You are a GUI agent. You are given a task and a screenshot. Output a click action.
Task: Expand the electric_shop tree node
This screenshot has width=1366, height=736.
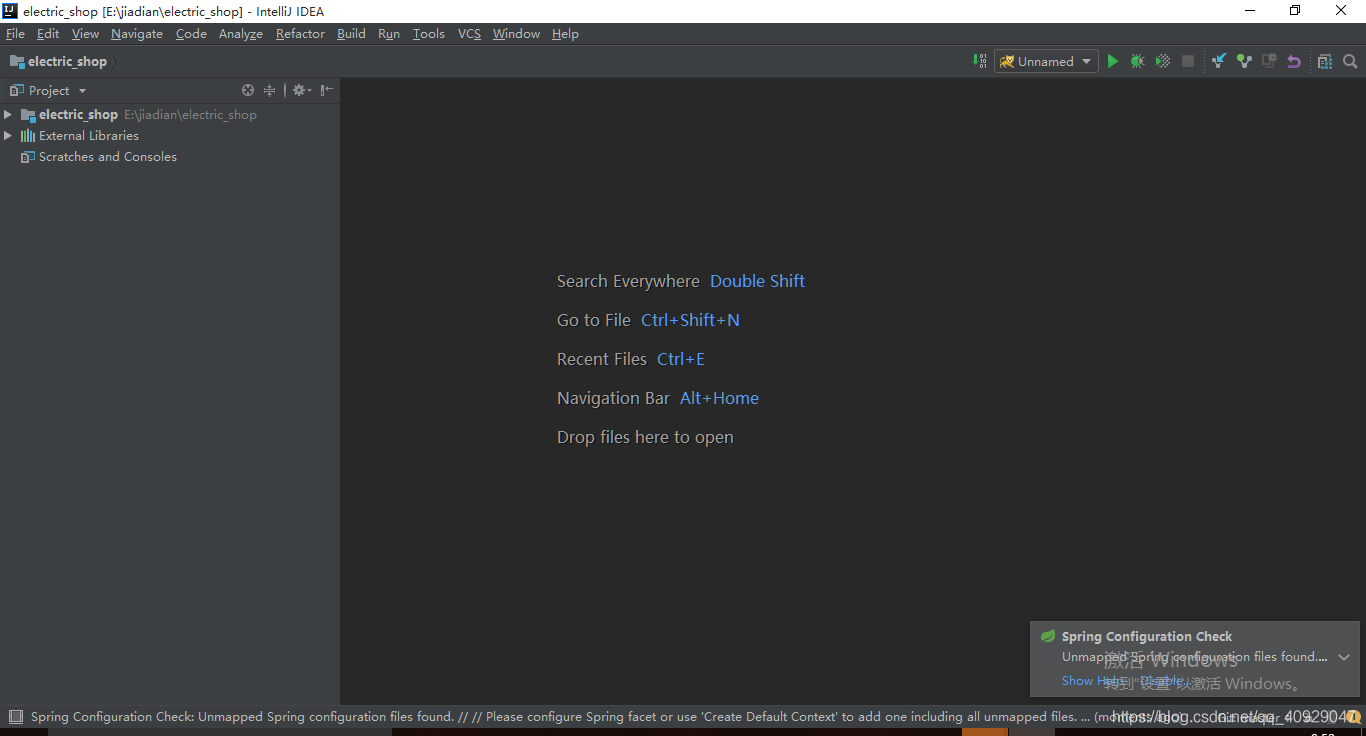[8, 114]
